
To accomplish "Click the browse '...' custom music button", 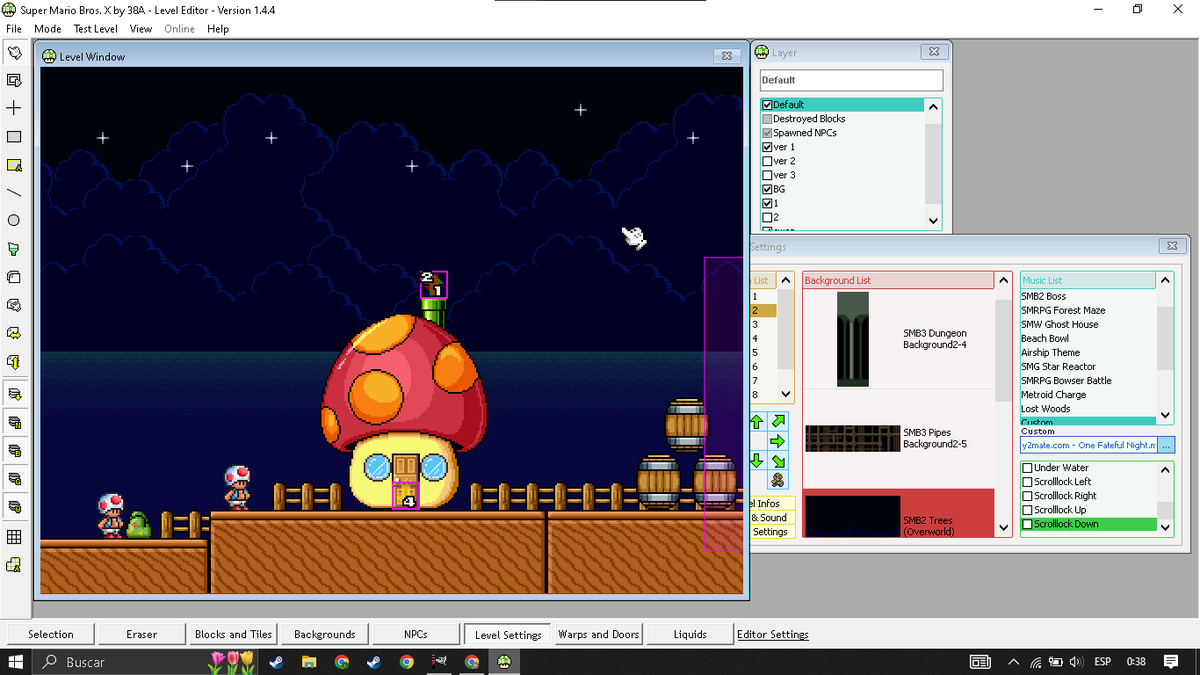I will click(x=1165, y=445).
